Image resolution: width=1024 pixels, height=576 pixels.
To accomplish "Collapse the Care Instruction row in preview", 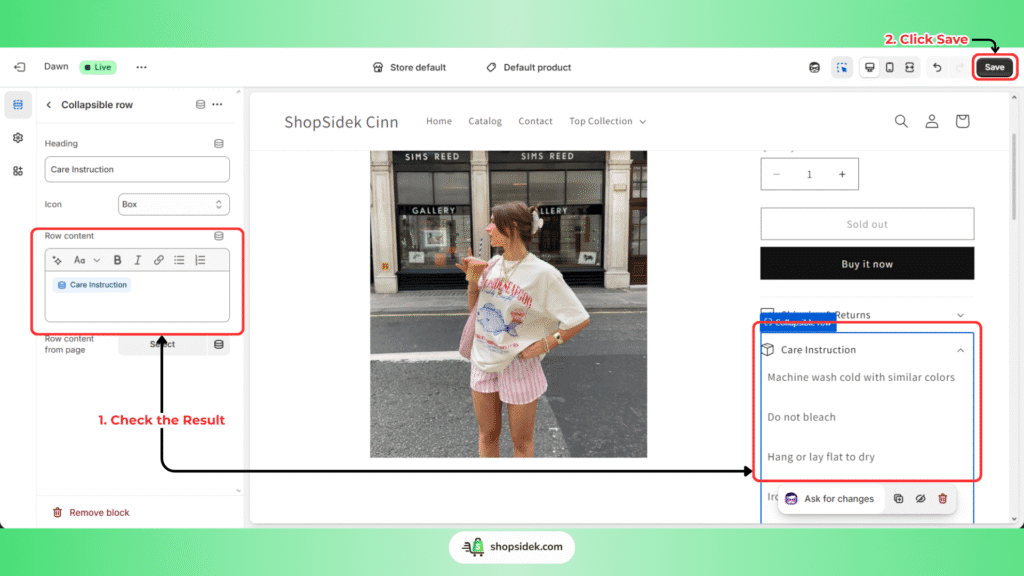I will (960, 350).
